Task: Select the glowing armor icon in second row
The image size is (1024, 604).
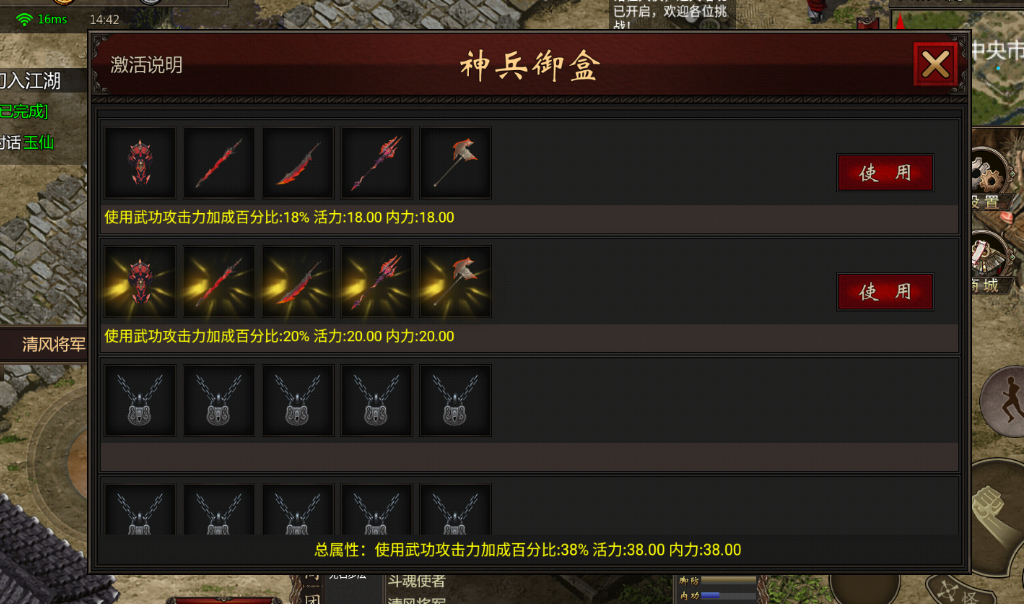Action: coord(140,281)
